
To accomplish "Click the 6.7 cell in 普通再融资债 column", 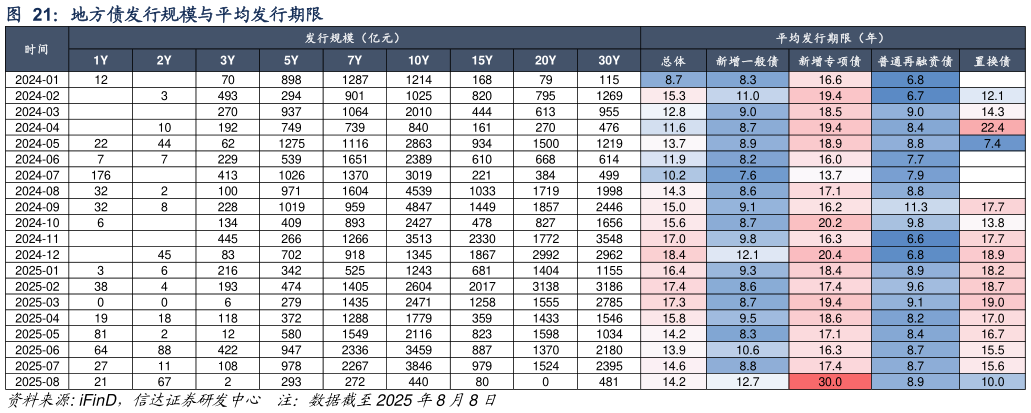I will [914, 95].
